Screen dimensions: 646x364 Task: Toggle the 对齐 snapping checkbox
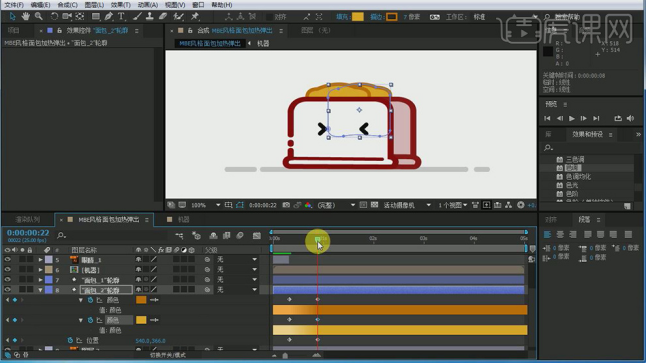269,17
